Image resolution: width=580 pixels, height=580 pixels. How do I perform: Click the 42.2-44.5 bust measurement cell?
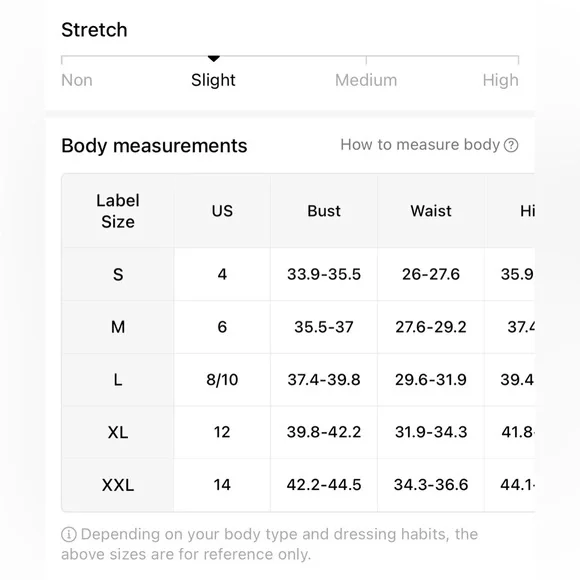click(324, 485)
